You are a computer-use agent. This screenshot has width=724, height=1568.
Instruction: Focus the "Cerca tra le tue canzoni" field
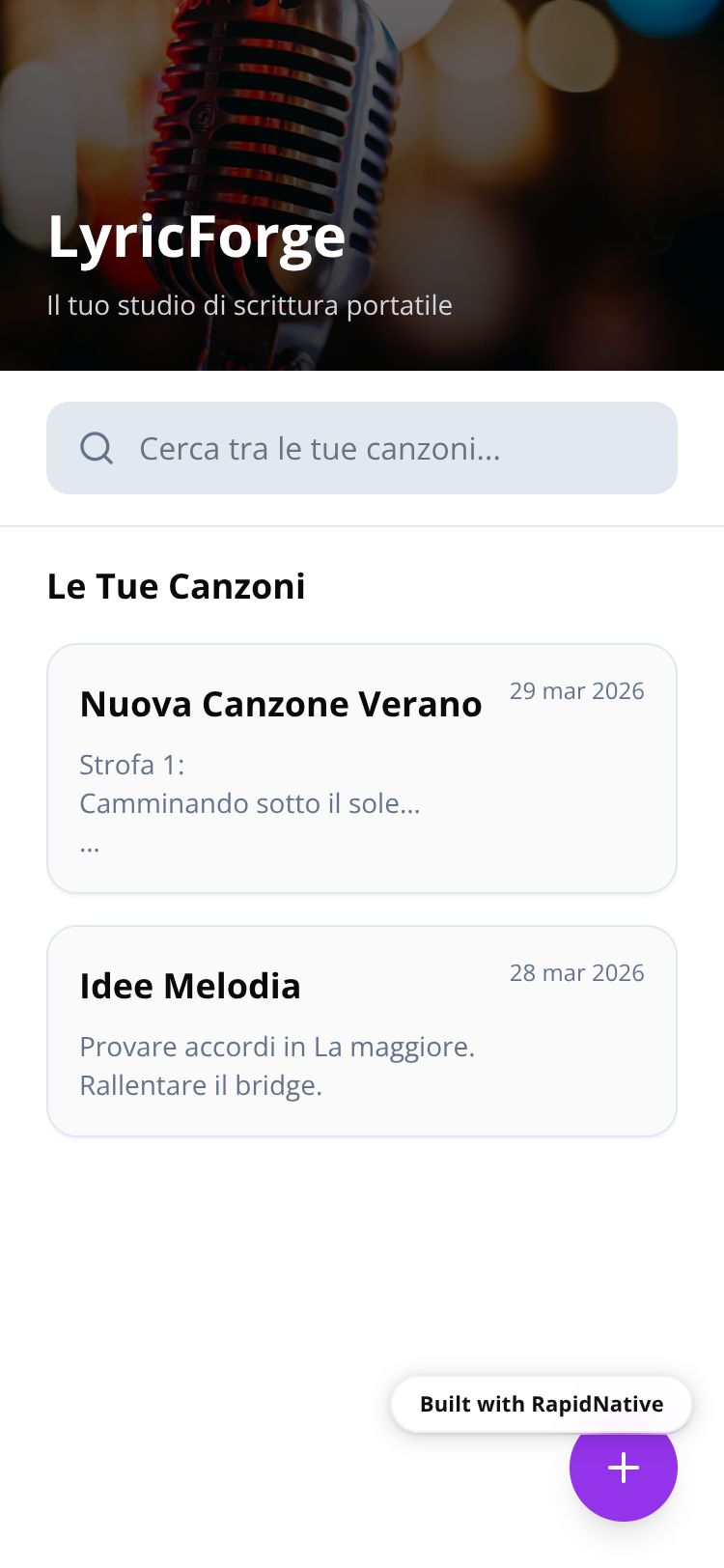point(386,448)
